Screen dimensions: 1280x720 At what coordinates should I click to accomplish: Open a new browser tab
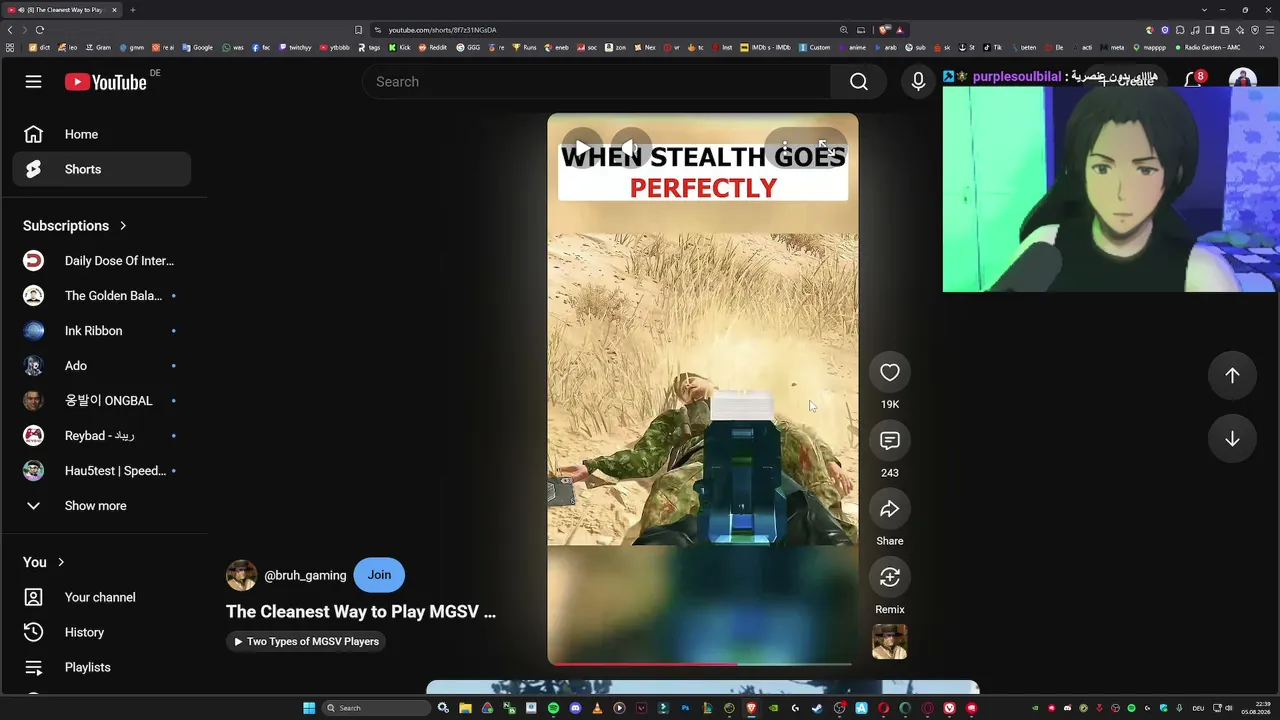(x=132, y=10)
